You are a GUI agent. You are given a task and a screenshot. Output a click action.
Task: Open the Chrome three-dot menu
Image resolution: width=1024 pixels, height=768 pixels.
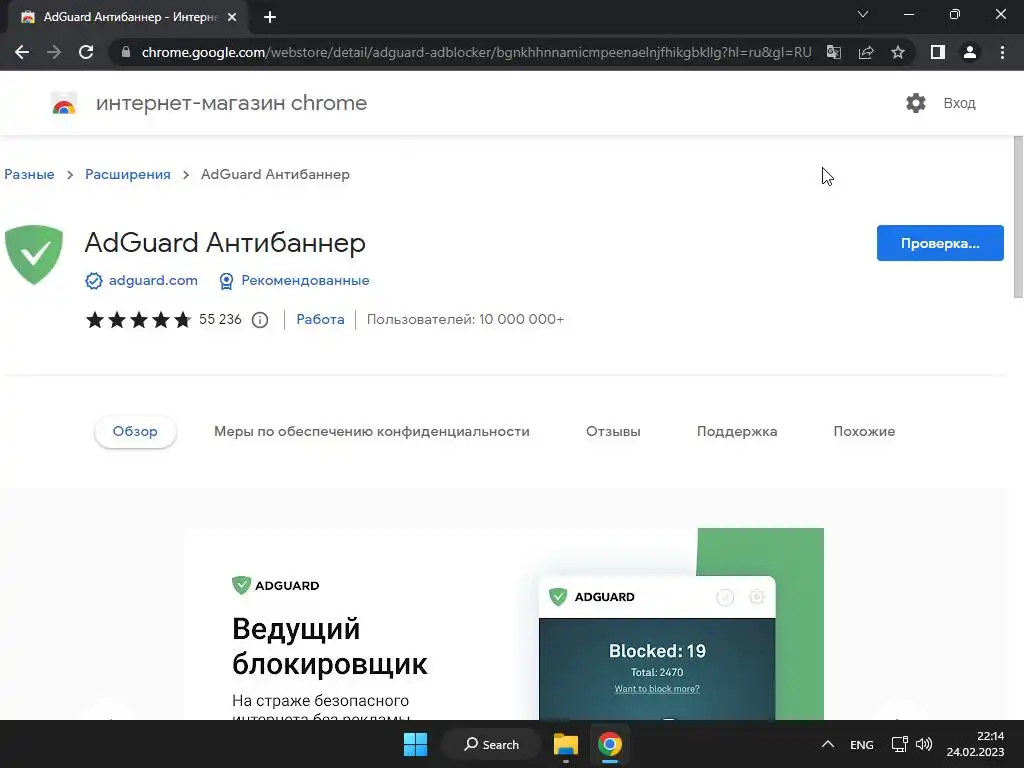pos(1002,52)
